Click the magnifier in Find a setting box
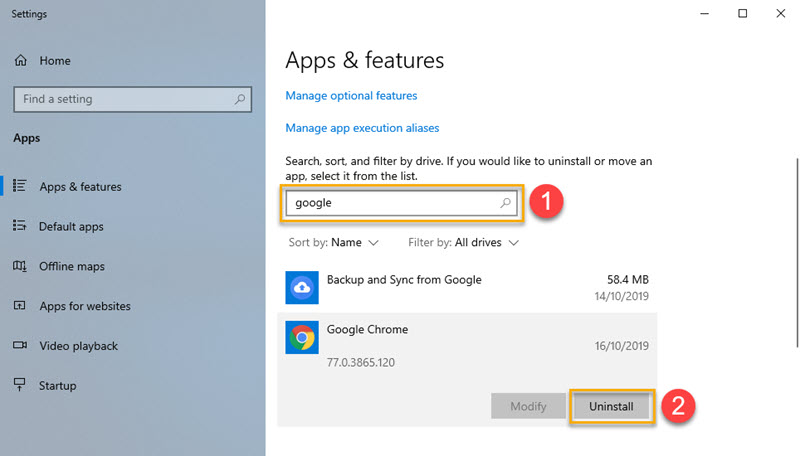The width and height of the screenshot is (800, 456). point(240,99)
